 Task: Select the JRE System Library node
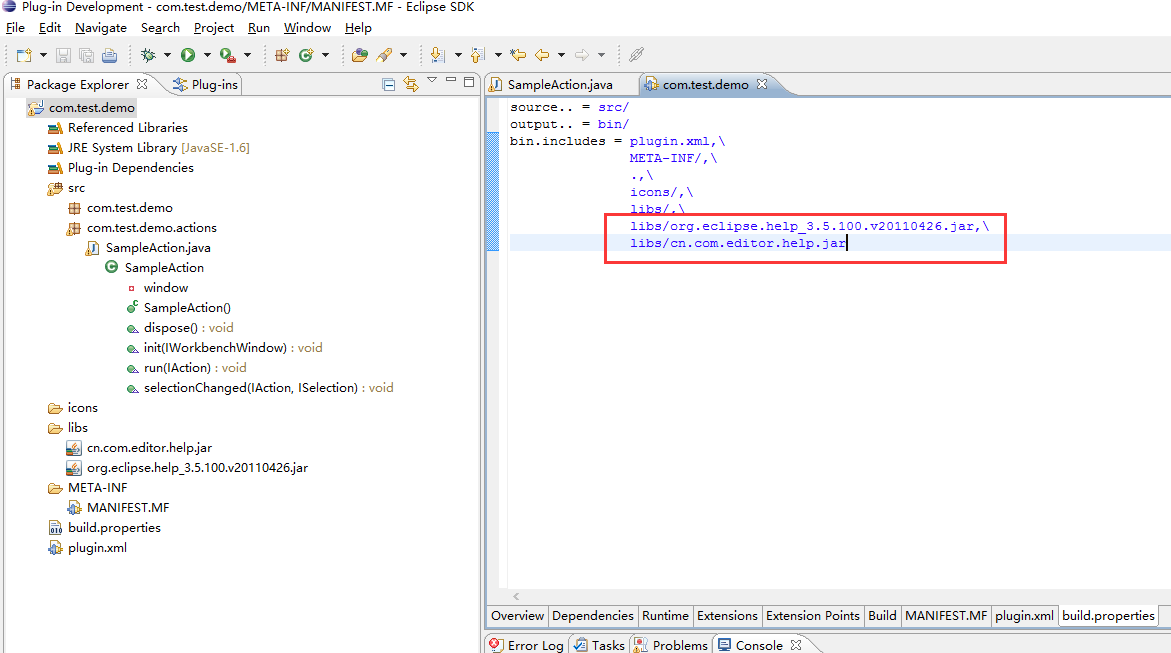point(158,148)
